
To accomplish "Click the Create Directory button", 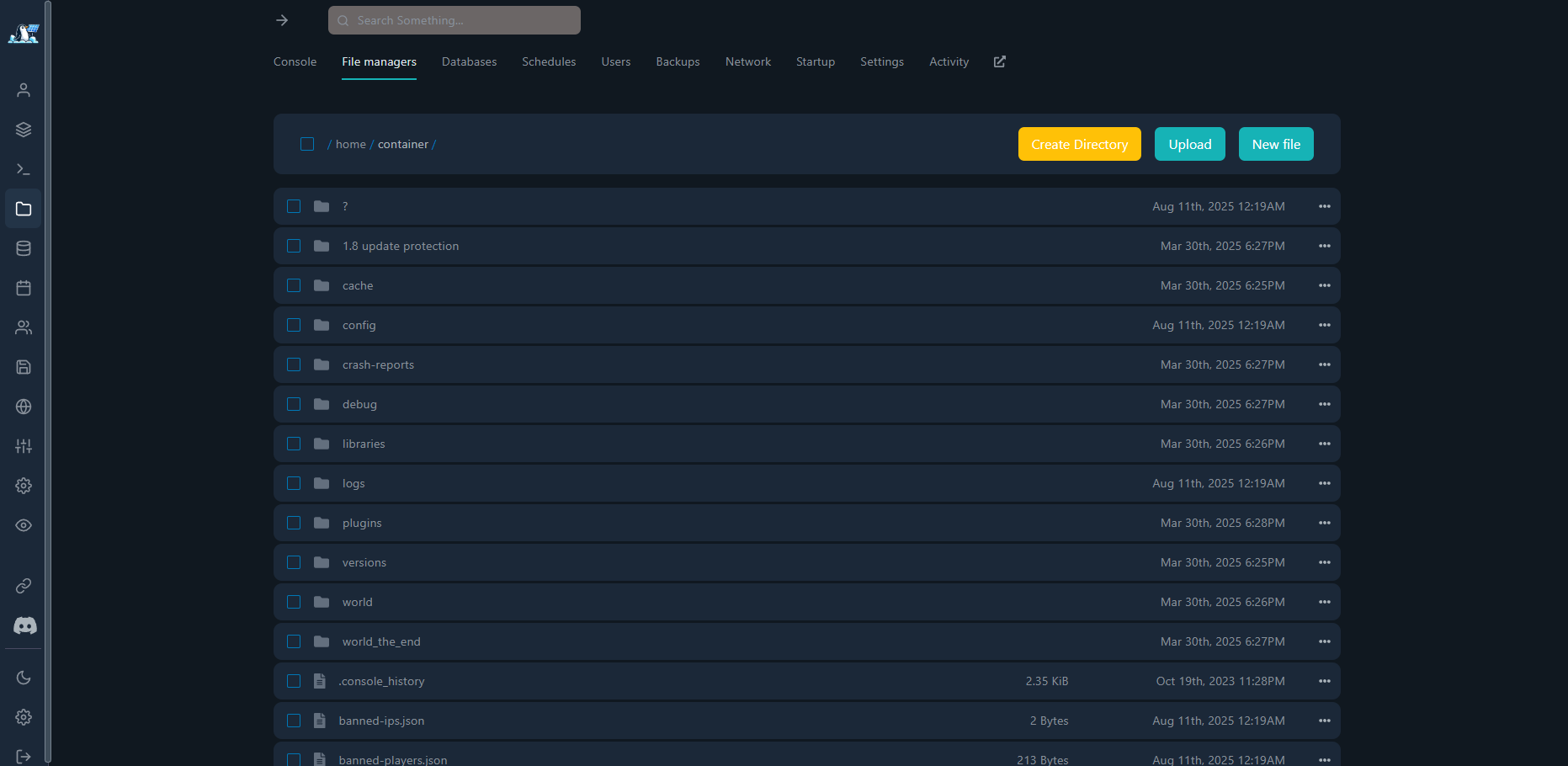I will pyautogui.click(x=1079, y=144).
